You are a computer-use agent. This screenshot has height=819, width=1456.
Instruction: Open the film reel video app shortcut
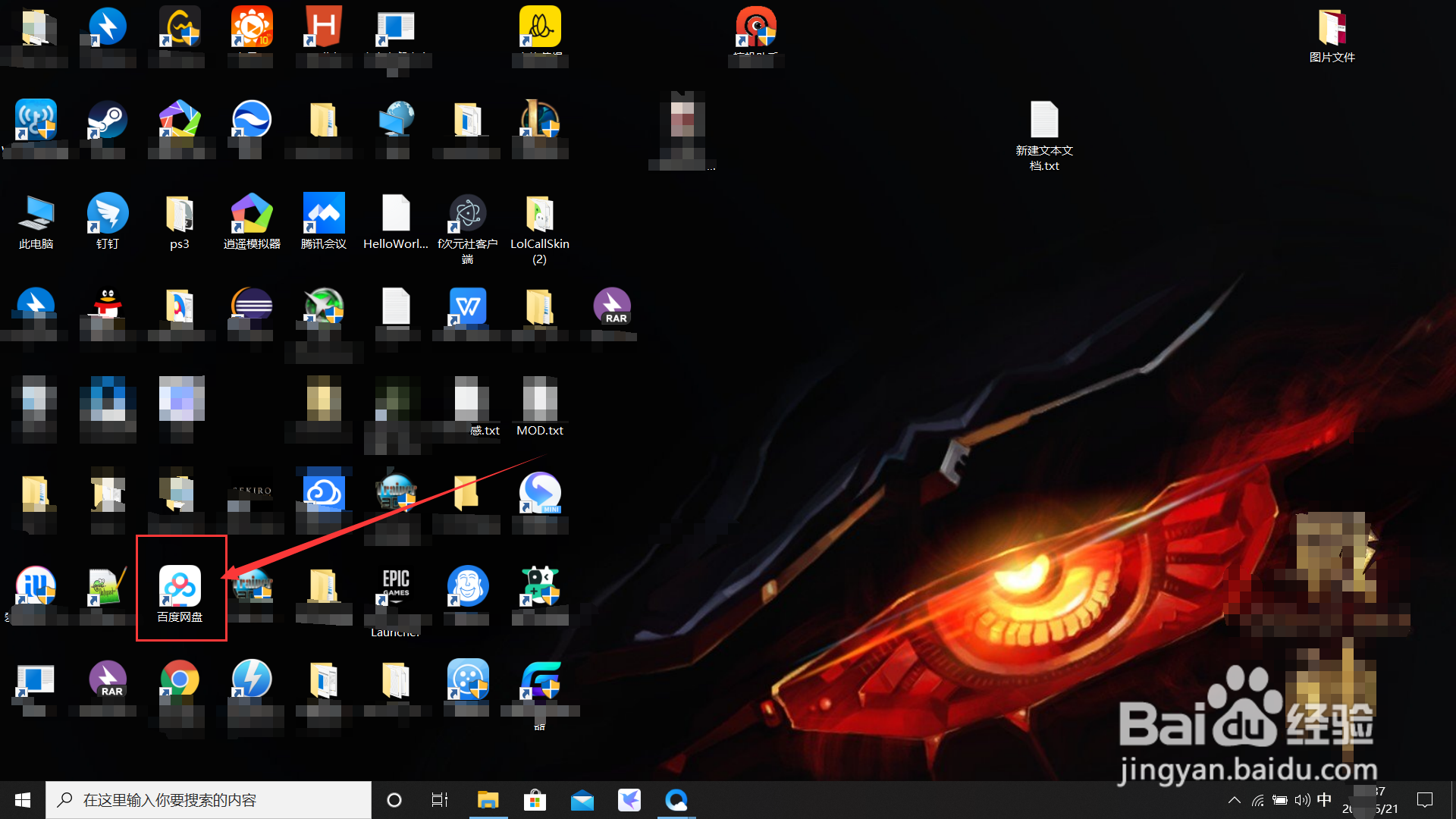(468, 680)
